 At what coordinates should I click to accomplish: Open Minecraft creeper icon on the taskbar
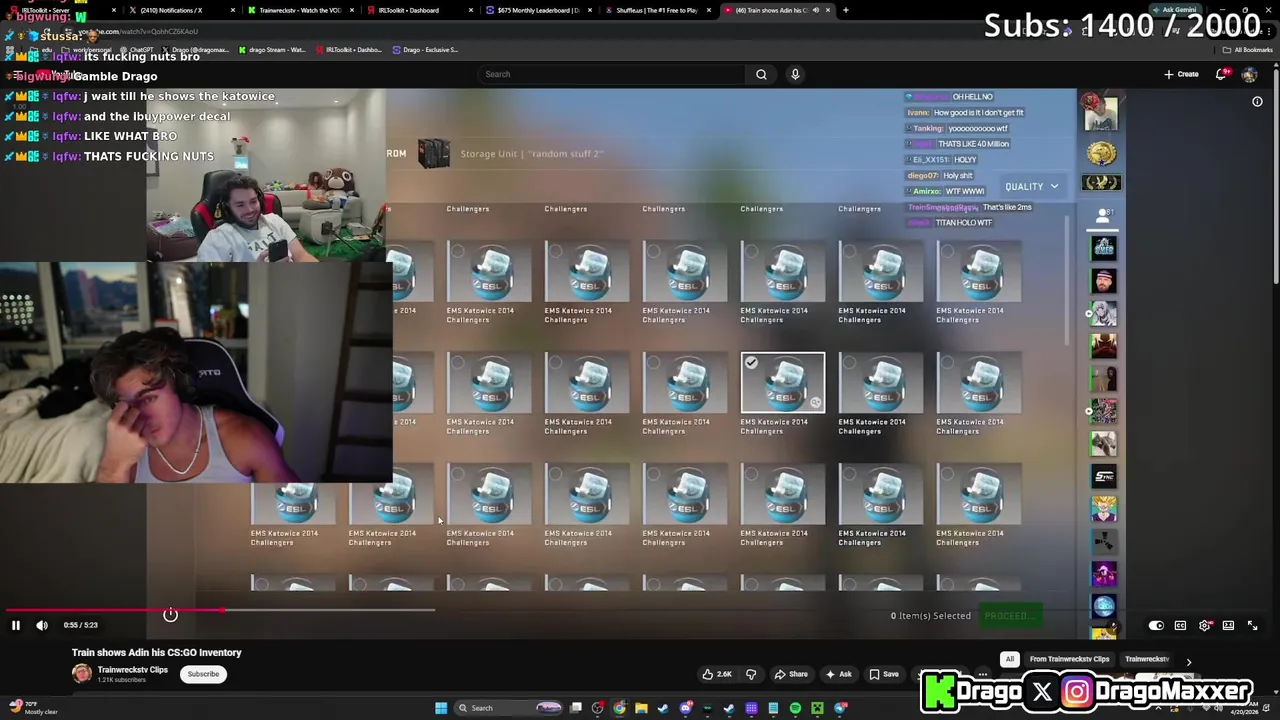click(817, 708)
